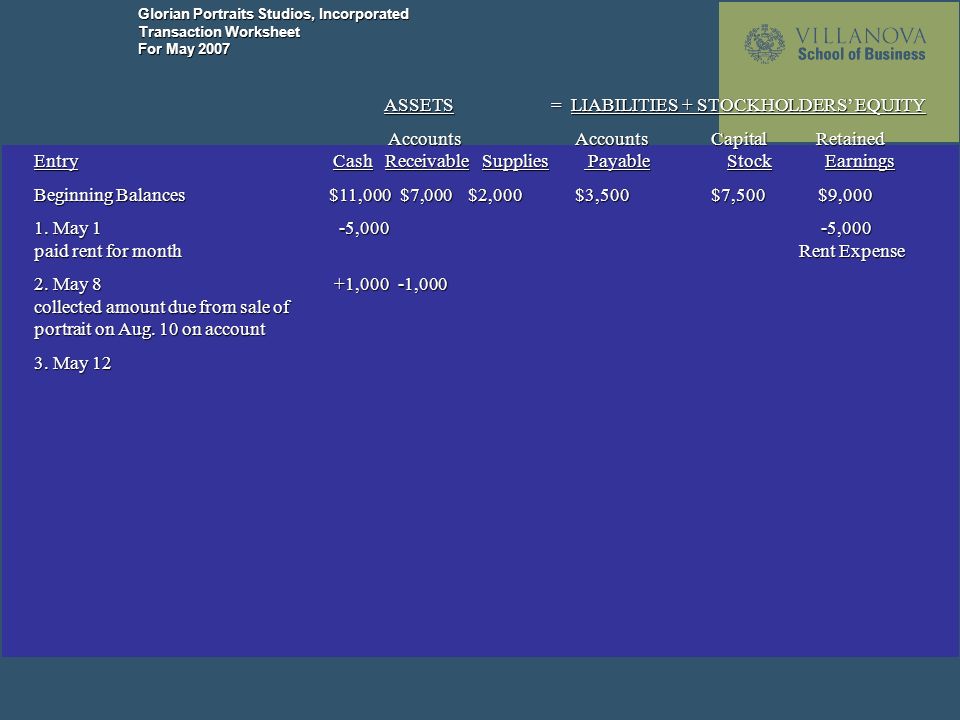The width and height of the screenshot is (960, 720).
Task: Click the '2. May 8' entry label
Action: point(67,285)
